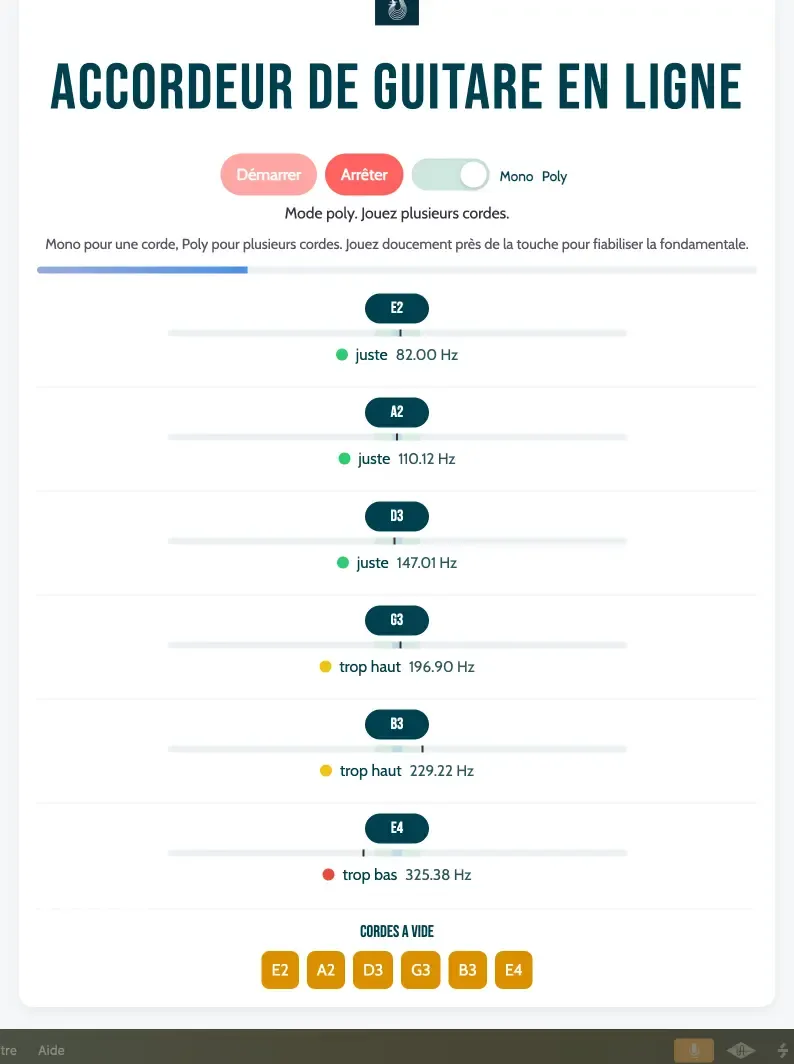The height and width of the screenshot is (1064, 794).
Task: Click the guitar logo at the top
Action: [396, 13]
